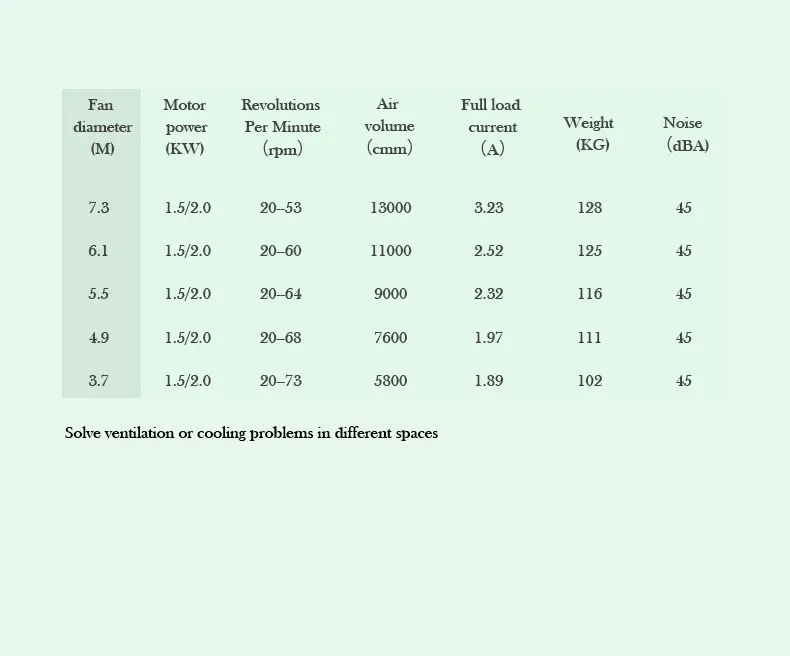Viewport: 790px width, 656px height.
Task: Select the "Motor power (KW)" column header
Action: coord(186,127)
